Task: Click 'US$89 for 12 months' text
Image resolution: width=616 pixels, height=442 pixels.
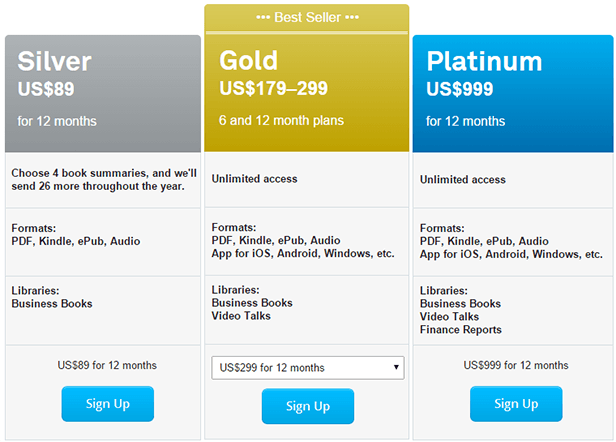Action: [107, 365]
